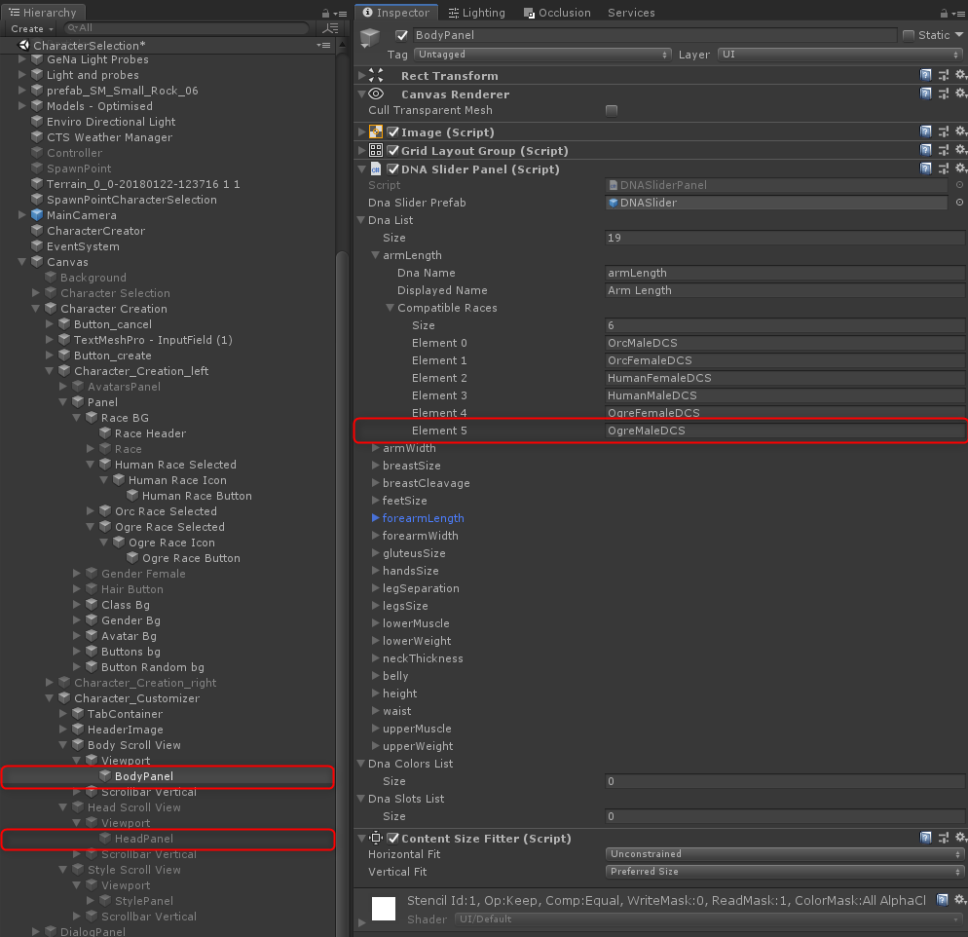968x937 pixels.
Task: Open gear menu for Rect Transform component
Action: [960, 76]
